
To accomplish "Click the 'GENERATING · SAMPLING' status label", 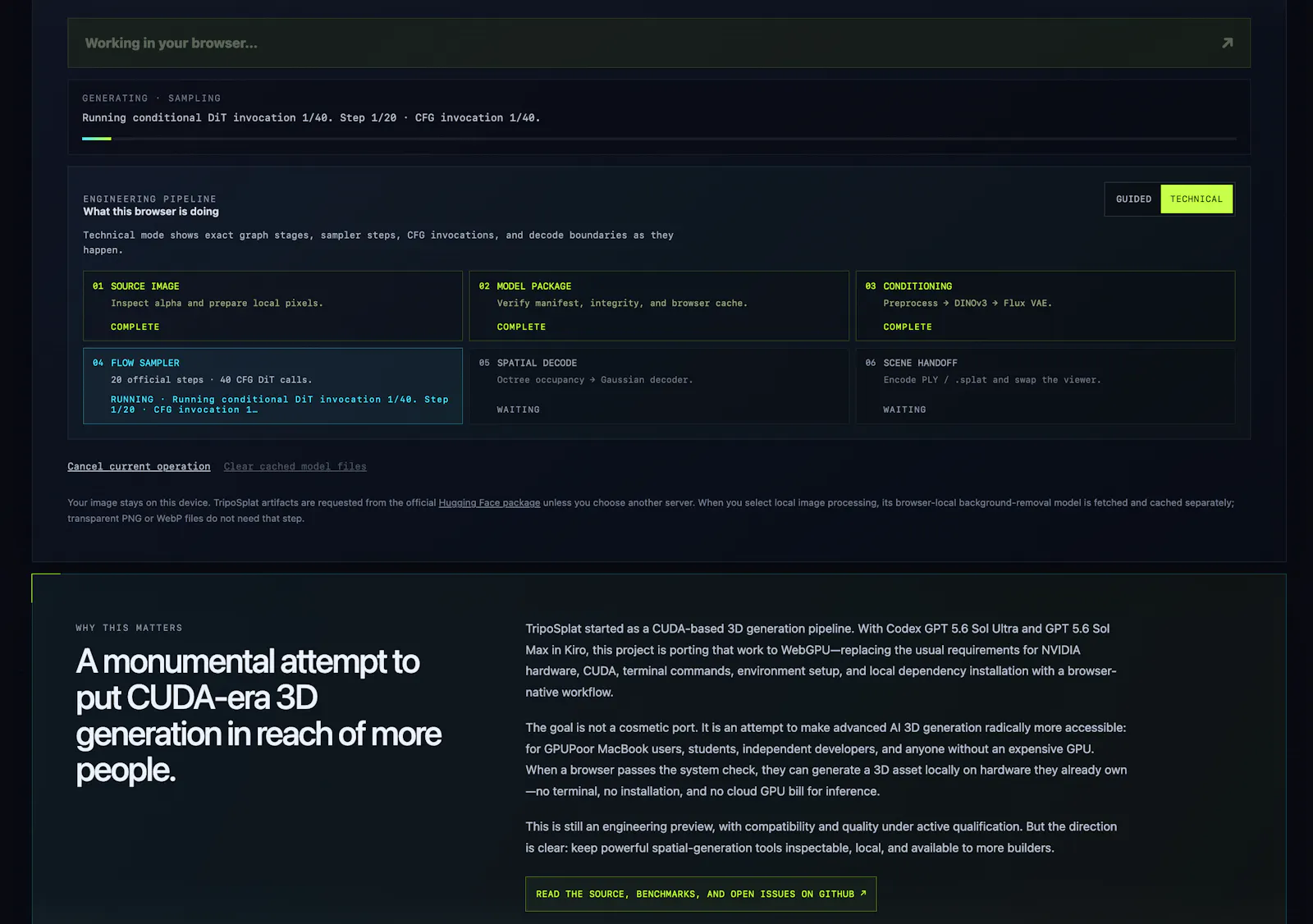I will click(x=151, y=98).
